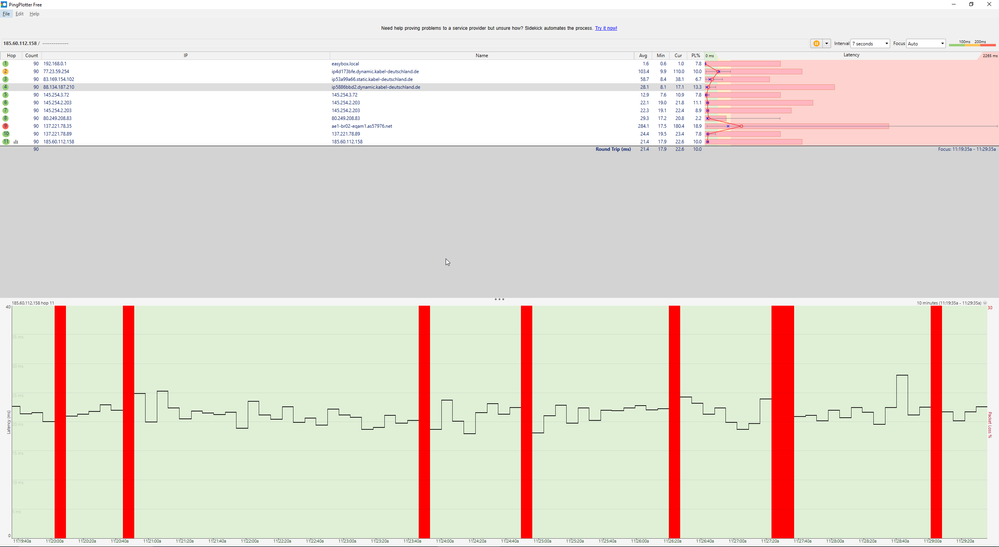Screen dimensions: 999x547
Task: Select IP 80.249.208.83 in the IP column
Action: tap(57, 118)
